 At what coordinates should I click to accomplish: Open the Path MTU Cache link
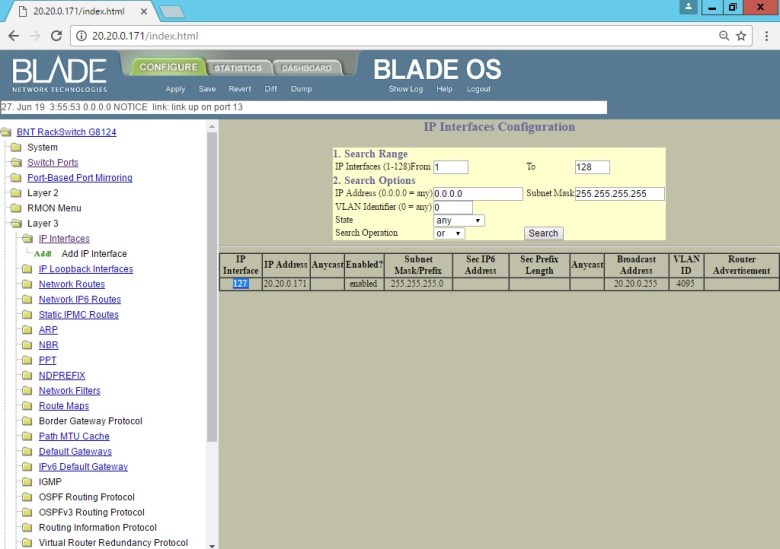click(x=74, y=436)
